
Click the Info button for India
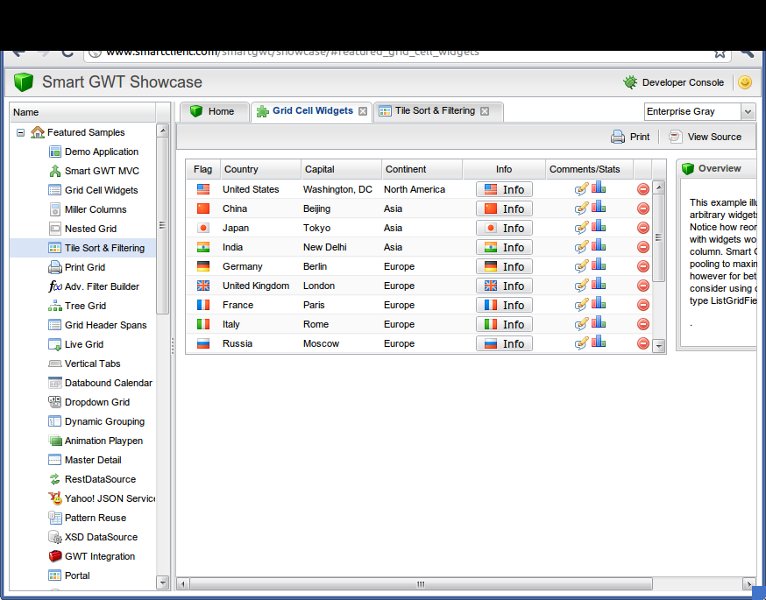504,247
